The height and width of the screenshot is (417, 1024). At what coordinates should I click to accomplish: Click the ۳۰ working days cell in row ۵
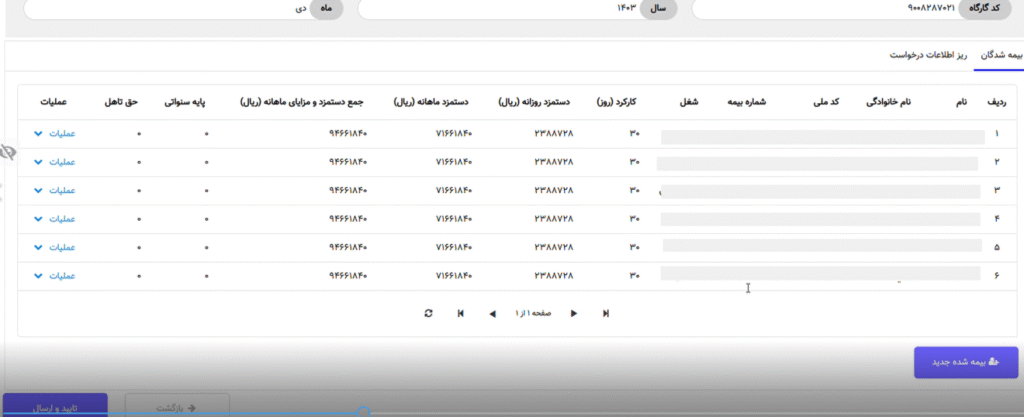tap(634, 247)
